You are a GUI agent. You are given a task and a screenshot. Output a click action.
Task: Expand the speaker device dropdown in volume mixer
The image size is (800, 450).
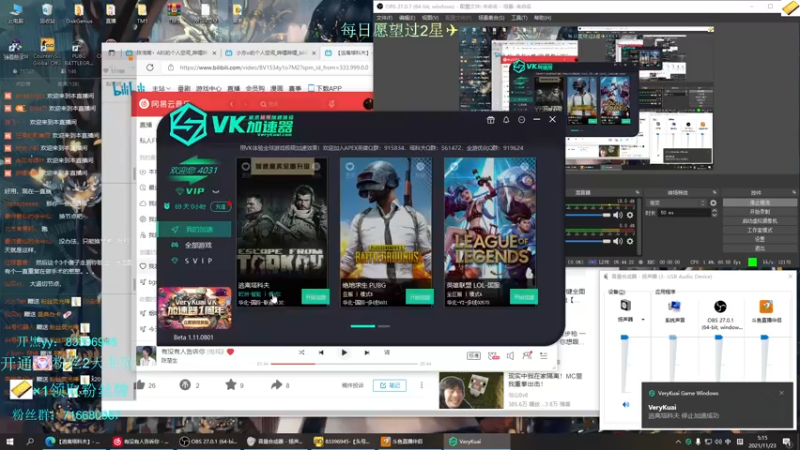[x=643, y=320]
